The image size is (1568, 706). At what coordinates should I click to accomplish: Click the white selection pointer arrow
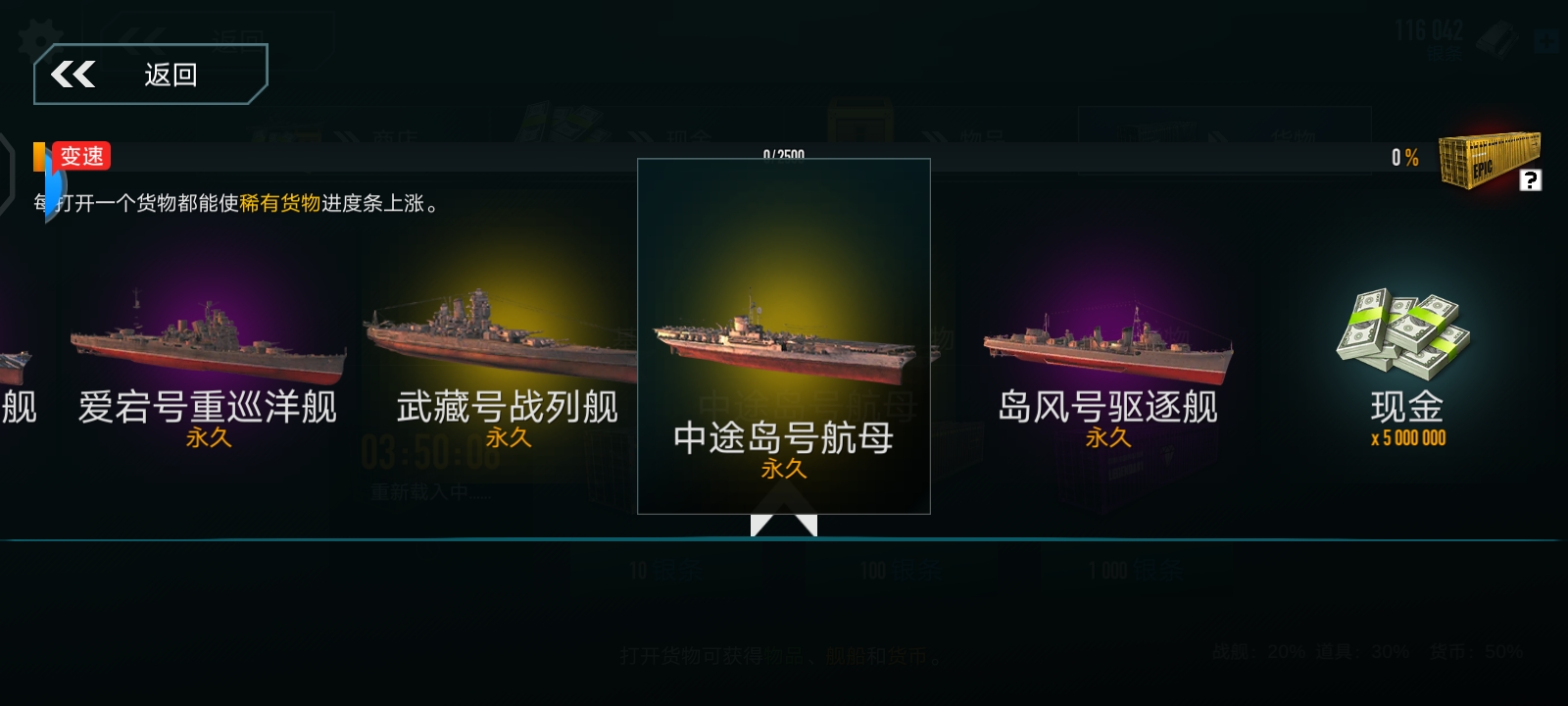pos(784,526)
